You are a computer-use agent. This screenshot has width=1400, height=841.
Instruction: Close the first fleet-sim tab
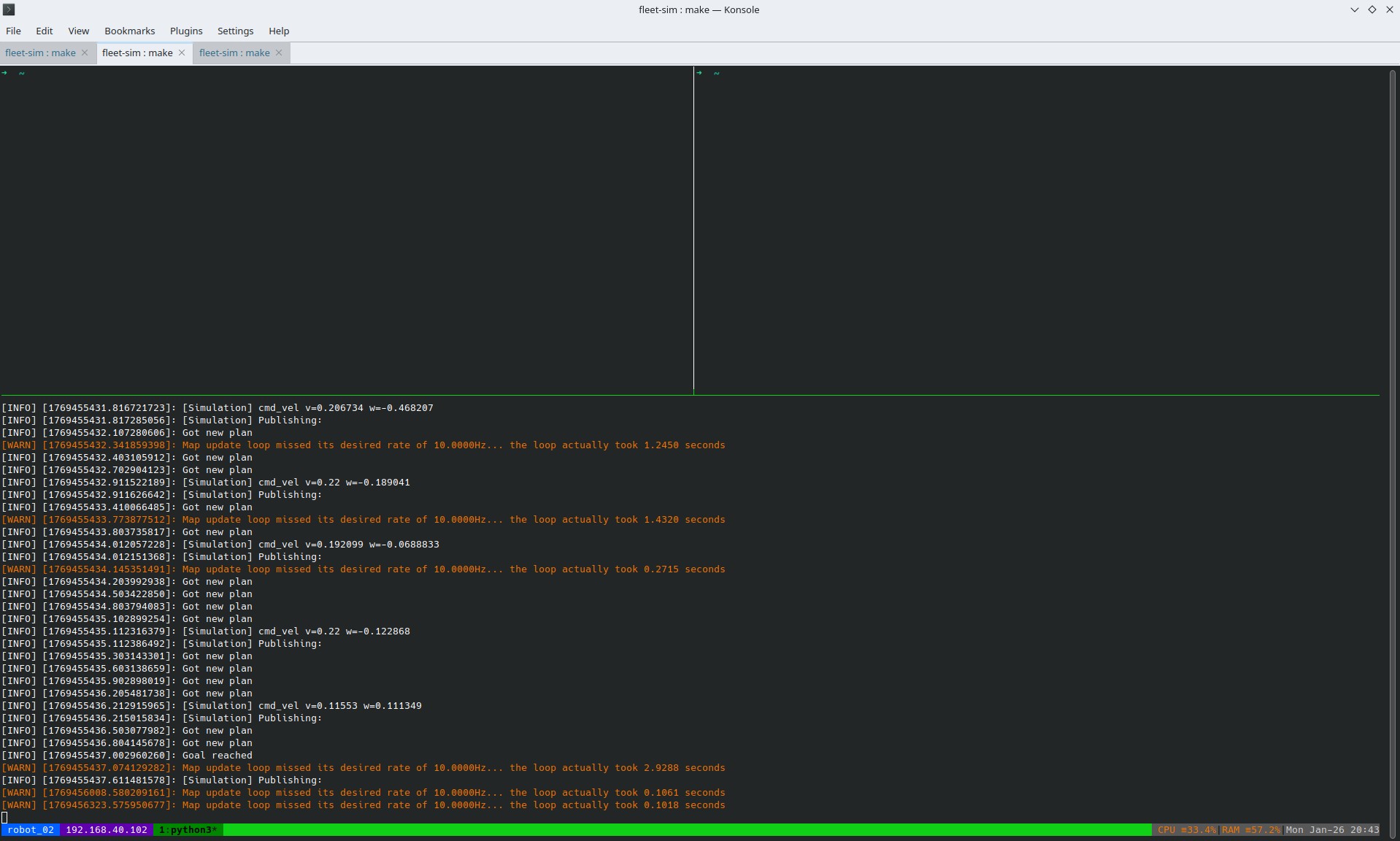(85, 53)
